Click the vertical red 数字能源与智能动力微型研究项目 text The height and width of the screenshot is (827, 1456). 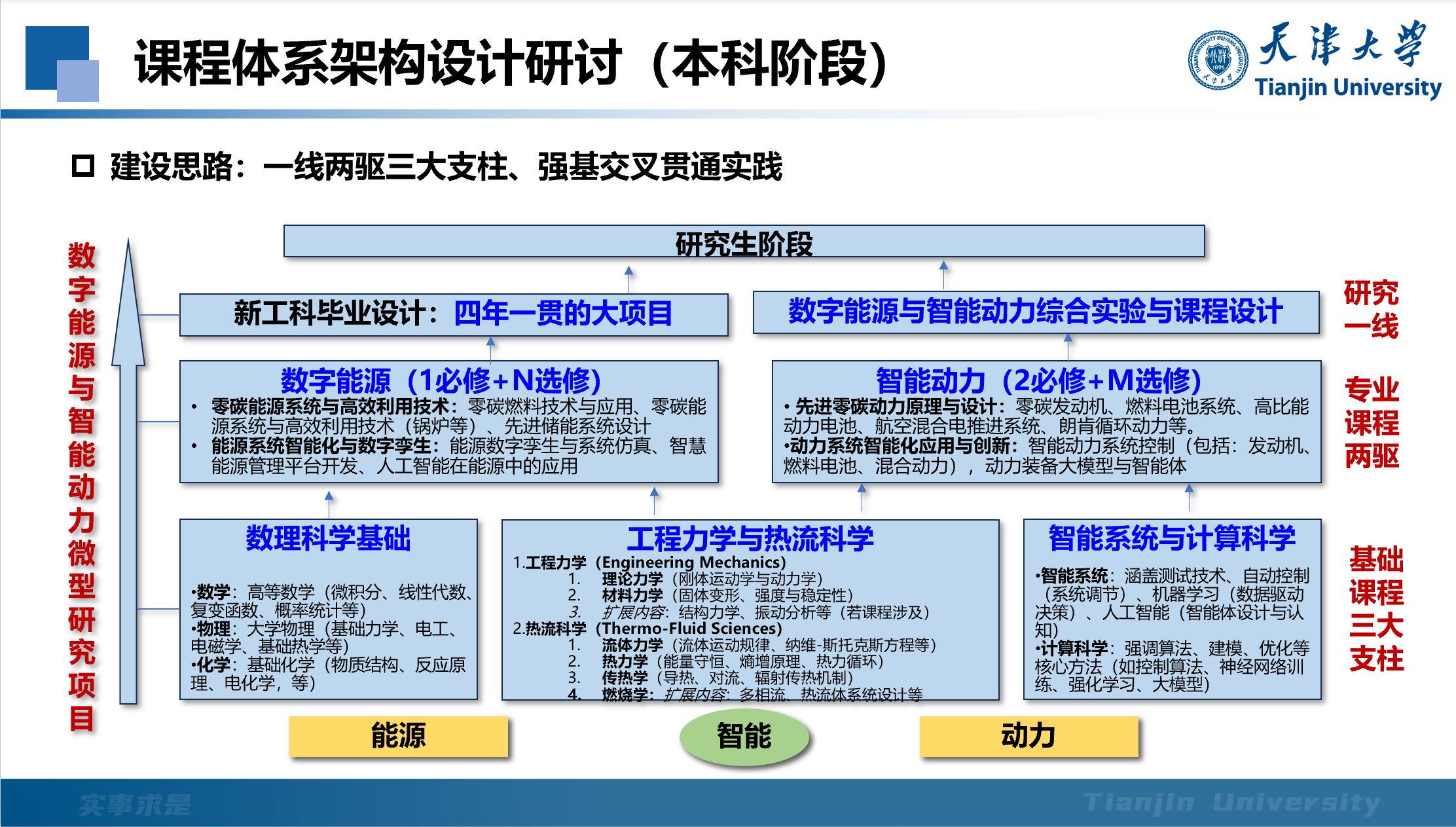82,486
